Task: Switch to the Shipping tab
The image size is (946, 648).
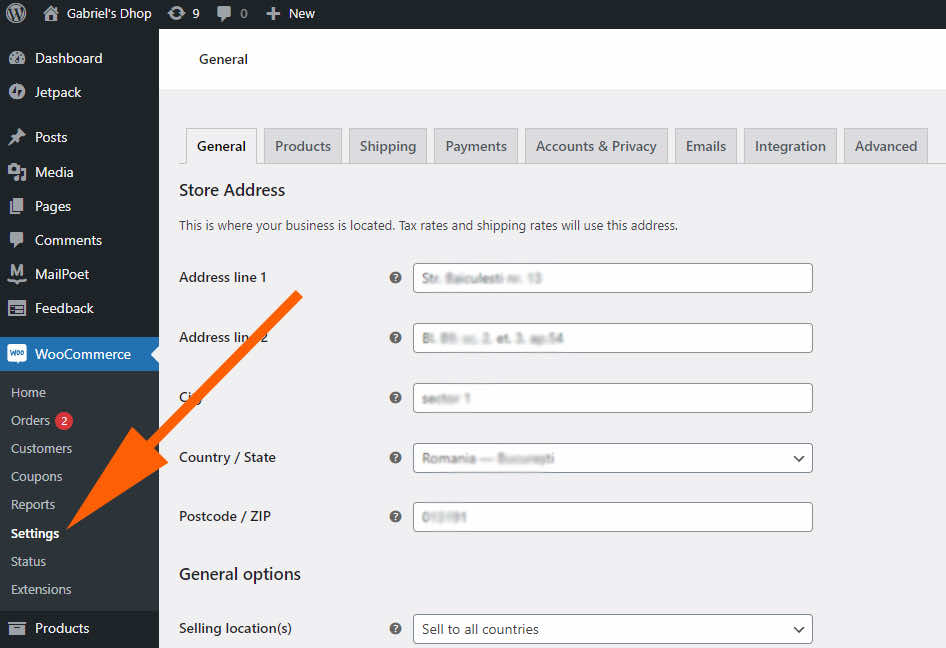Action: click(388, 146)
